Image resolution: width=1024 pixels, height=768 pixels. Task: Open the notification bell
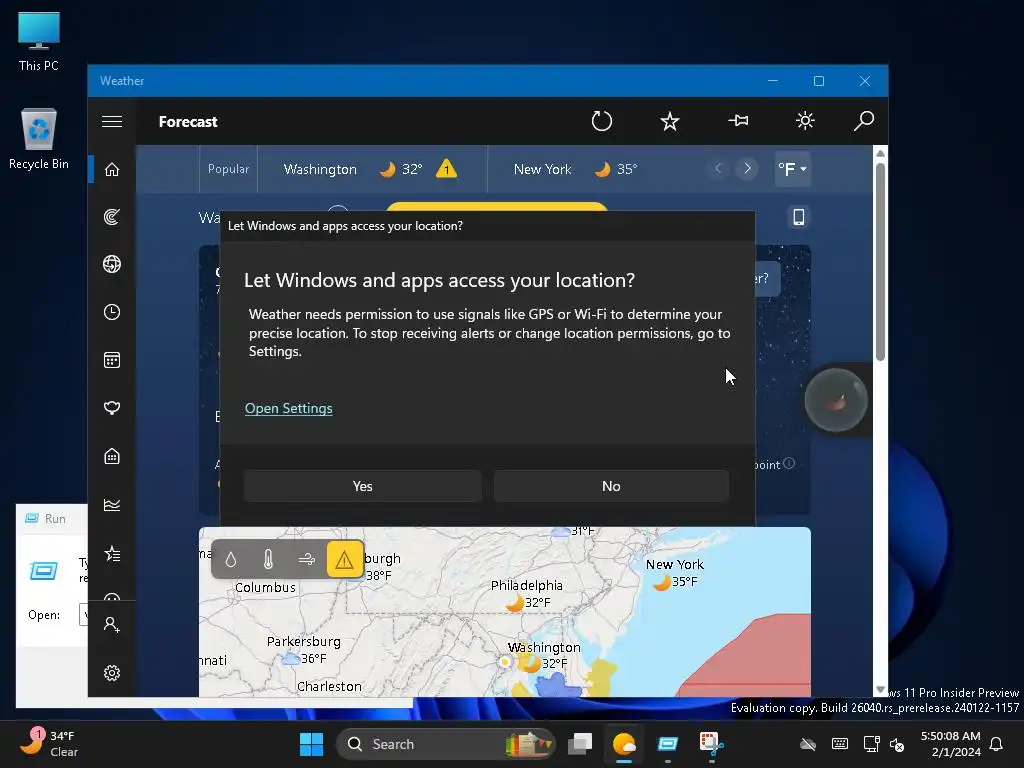pos(996,744)
